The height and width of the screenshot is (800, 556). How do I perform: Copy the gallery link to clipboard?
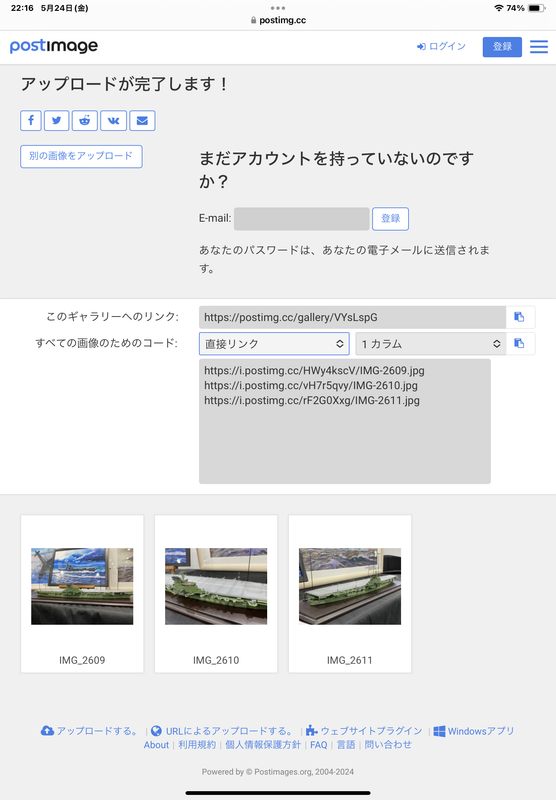point(519,317)
